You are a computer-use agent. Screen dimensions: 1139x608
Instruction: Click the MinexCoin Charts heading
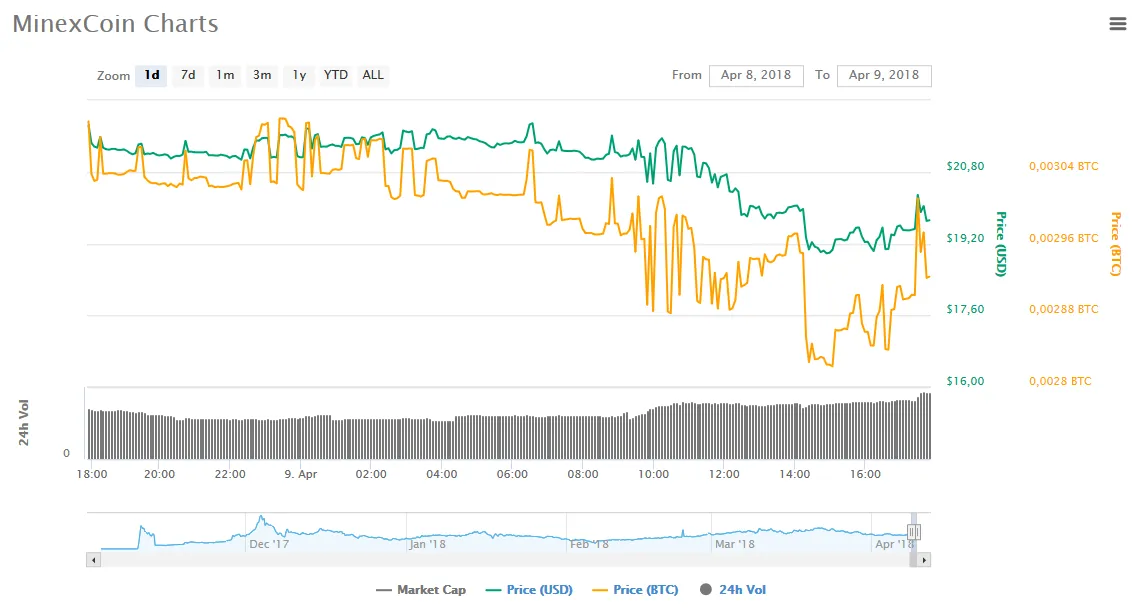[x=115, y=24]
